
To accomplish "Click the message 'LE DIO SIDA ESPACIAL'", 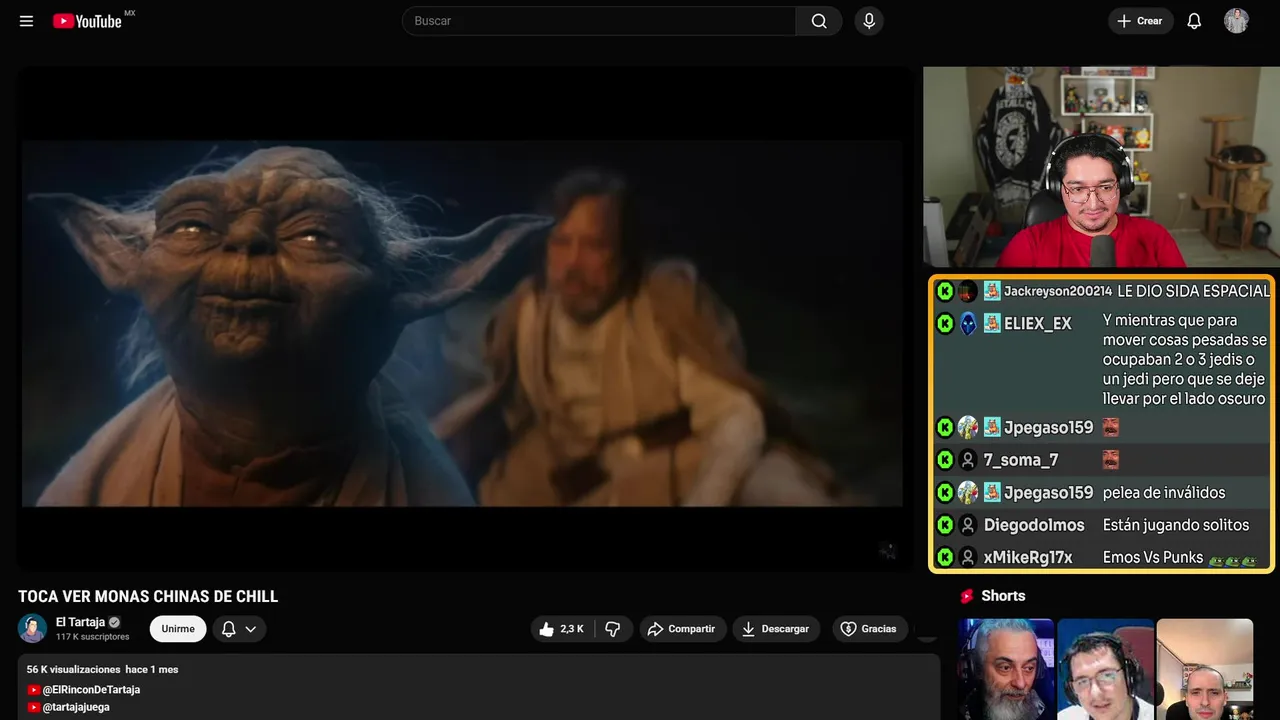I will (x=1193, y=291).
